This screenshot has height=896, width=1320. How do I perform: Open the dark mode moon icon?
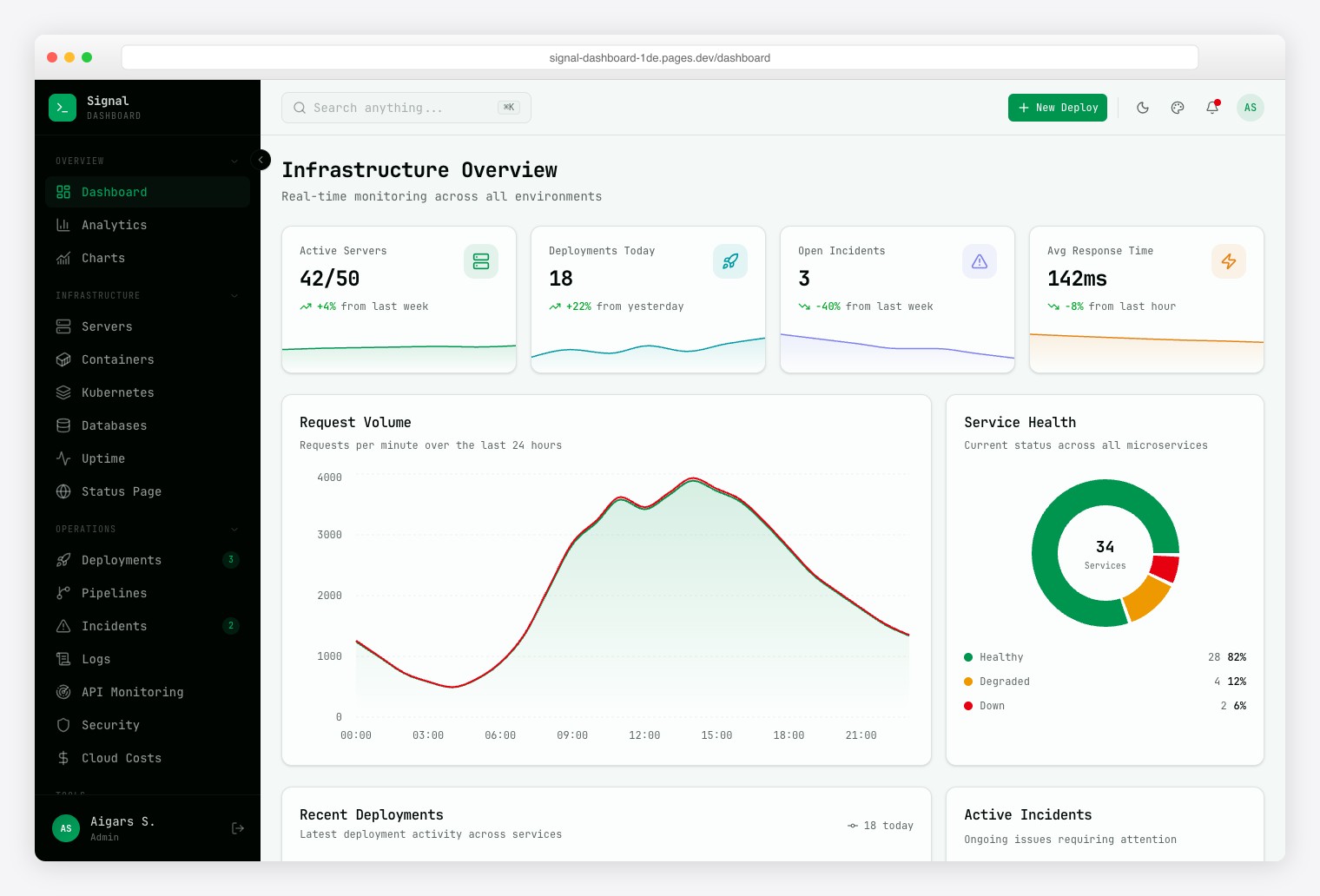tap(1143, 108)
